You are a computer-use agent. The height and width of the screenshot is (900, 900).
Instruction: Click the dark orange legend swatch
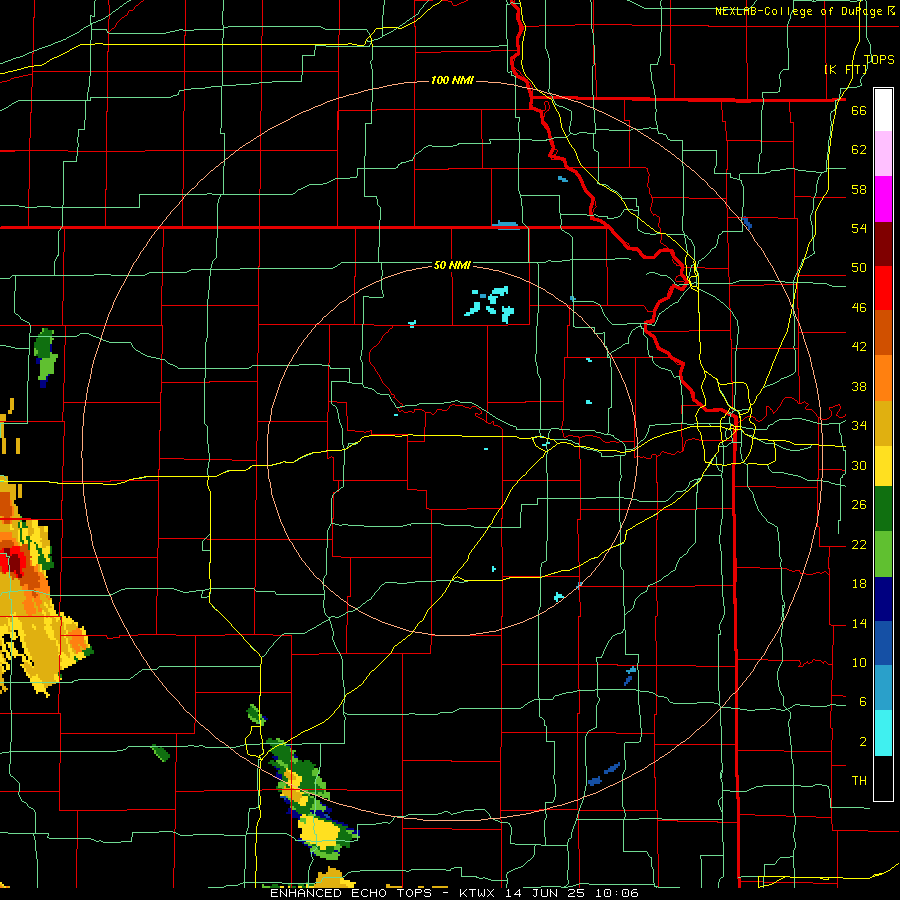click(x=883, y=333)
